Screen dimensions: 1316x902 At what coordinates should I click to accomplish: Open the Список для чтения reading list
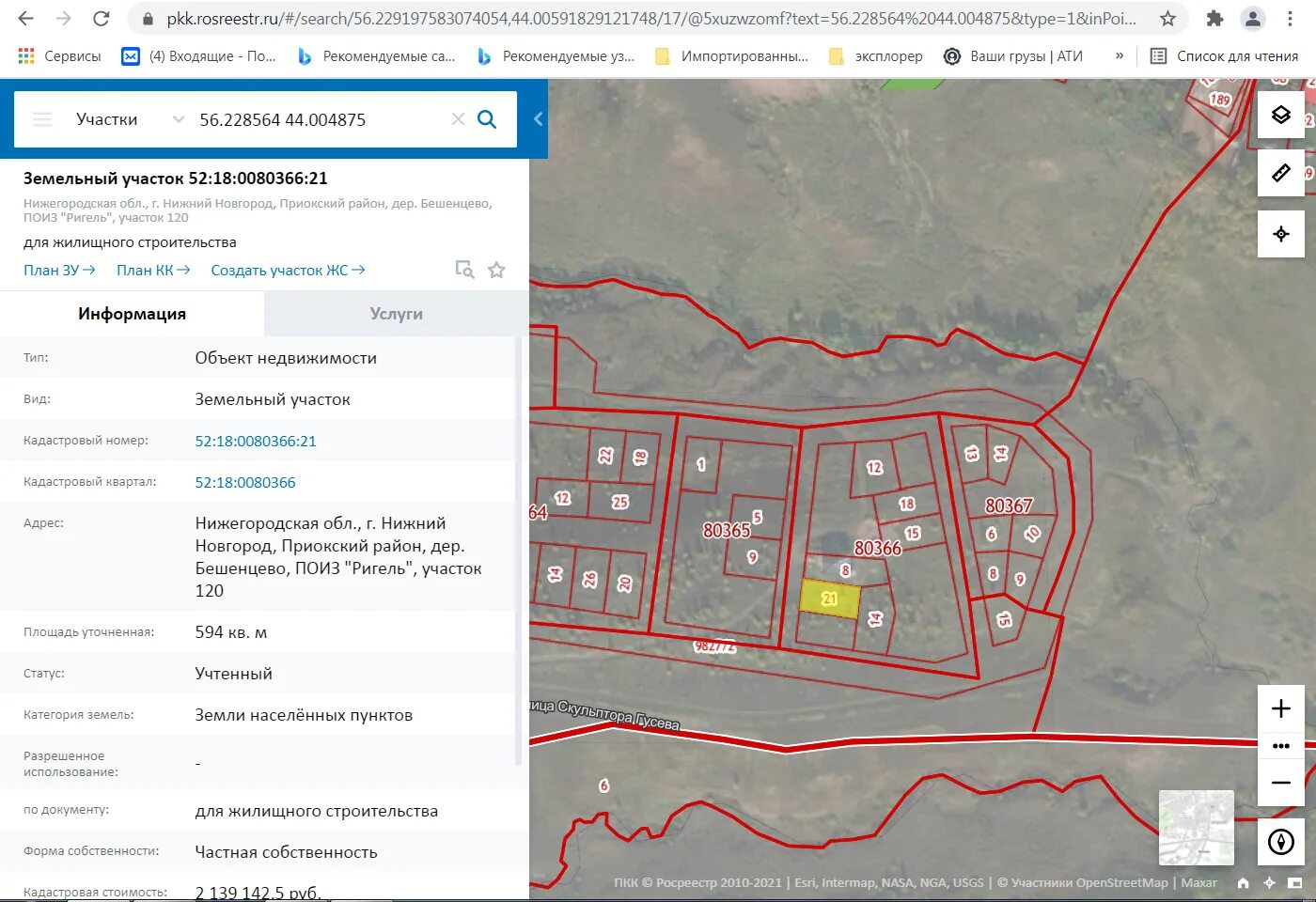[x=1225, y=56]
